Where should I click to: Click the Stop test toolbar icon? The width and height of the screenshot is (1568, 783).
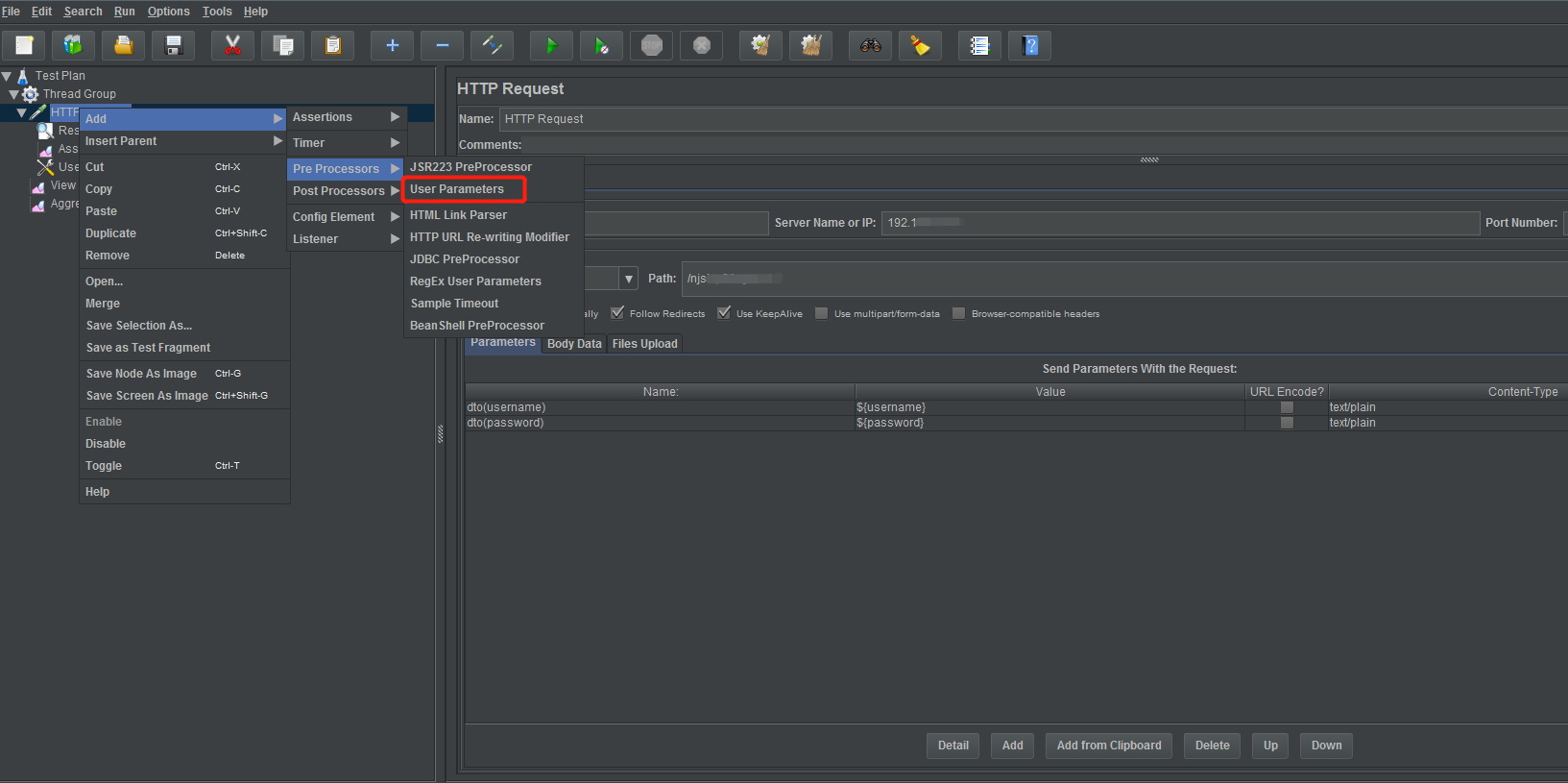click(x=651, y=45)
